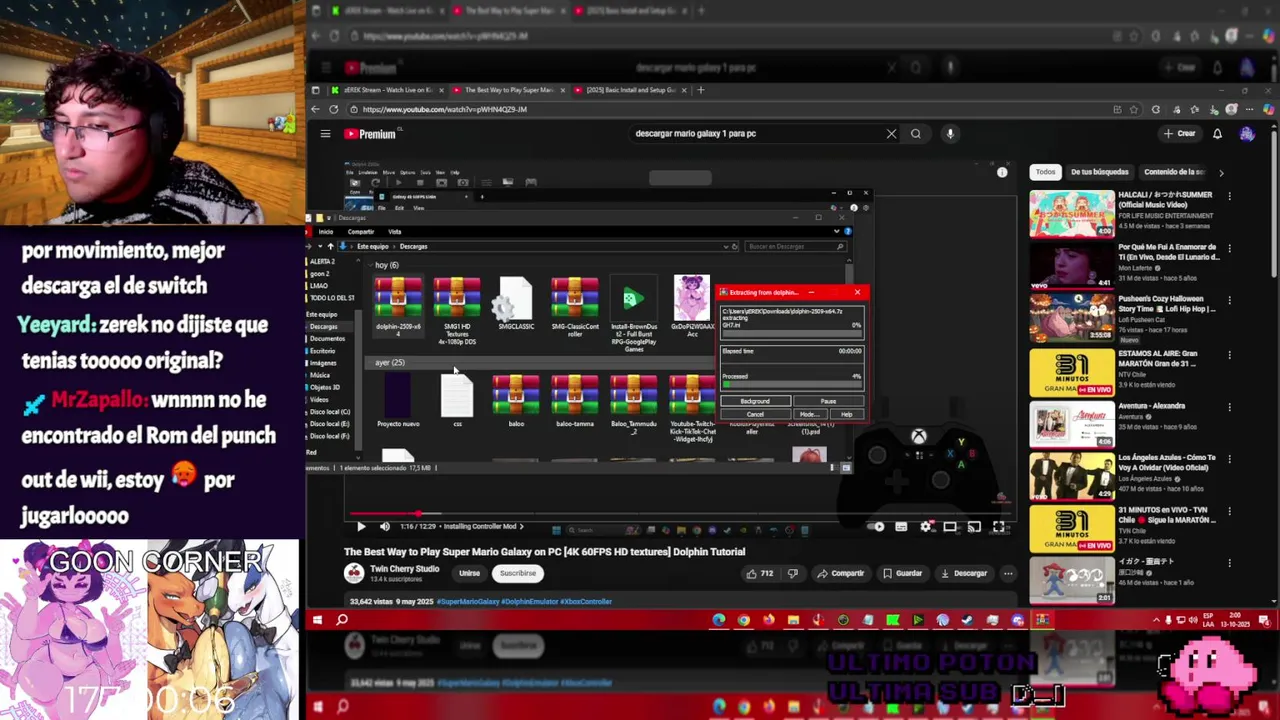Open options menu for 'ESTAMOS AL AIRE' video
The width and height of the screenshot is (1280, 720).
pos(1230,353)
